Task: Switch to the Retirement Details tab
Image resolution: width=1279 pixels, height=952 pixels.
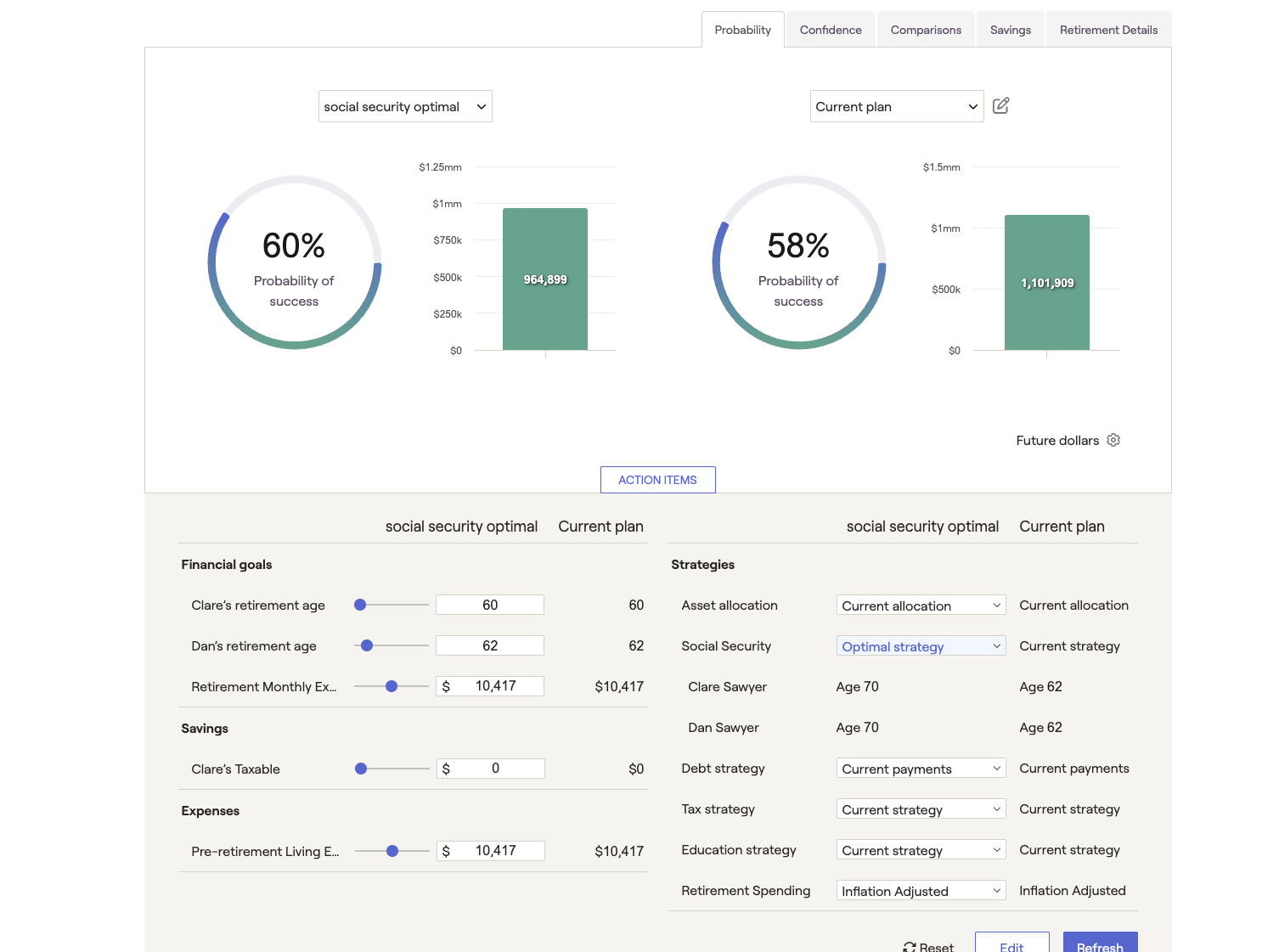Action: [x=1109, y=30]
